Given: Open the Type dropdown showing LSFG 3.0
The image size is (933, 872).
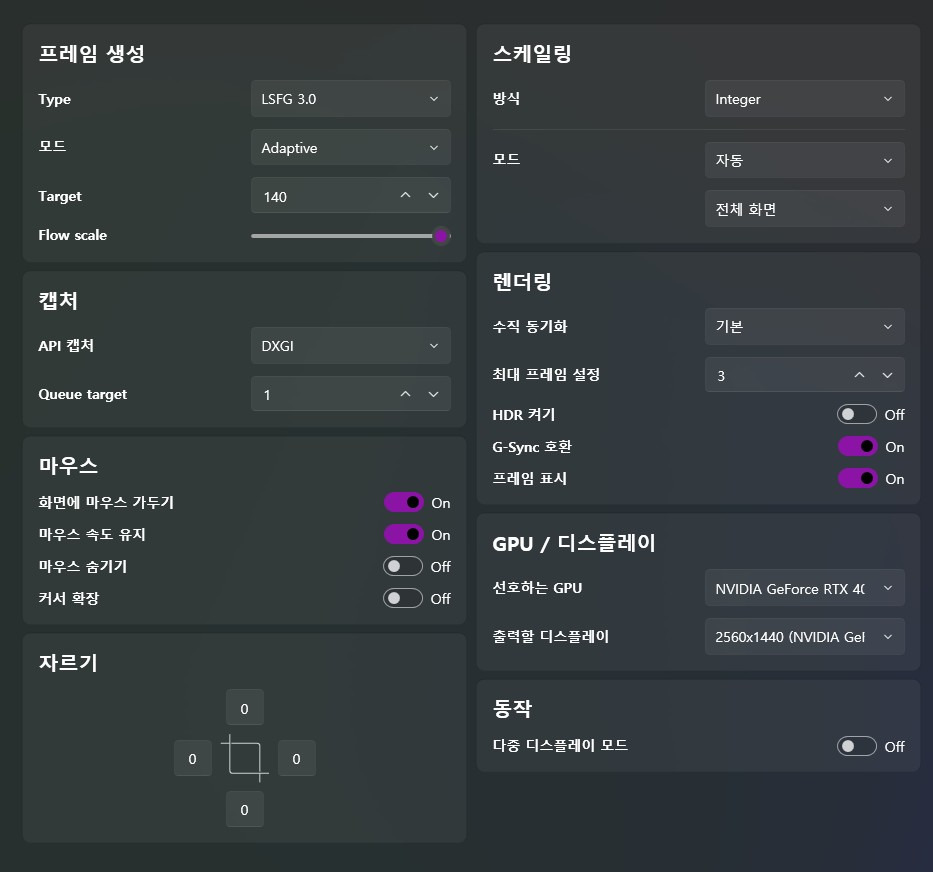Looking at the screenshot, I should pos(350,98).
